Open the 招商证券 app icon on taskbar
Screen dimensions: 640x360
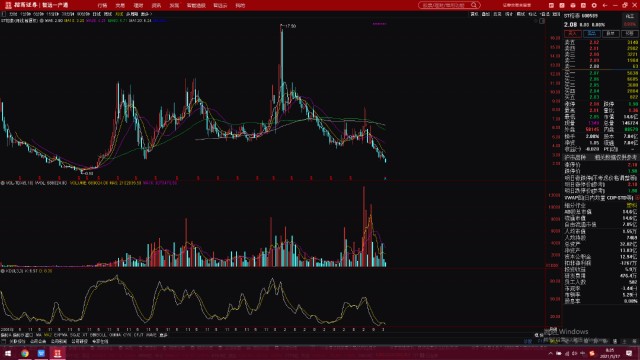click(x=58, y=353)
